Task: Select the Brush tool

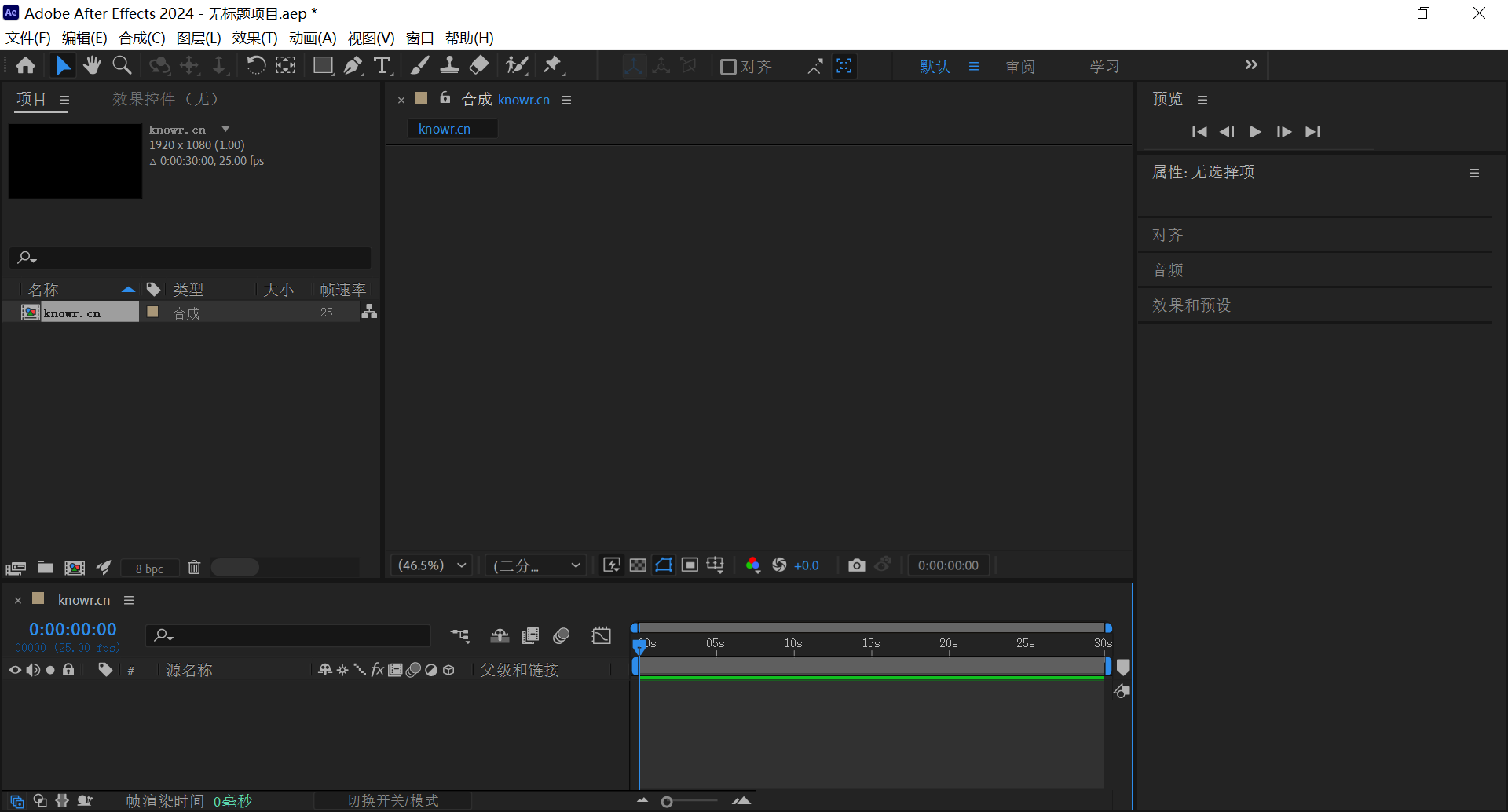Action: [420, 66]
